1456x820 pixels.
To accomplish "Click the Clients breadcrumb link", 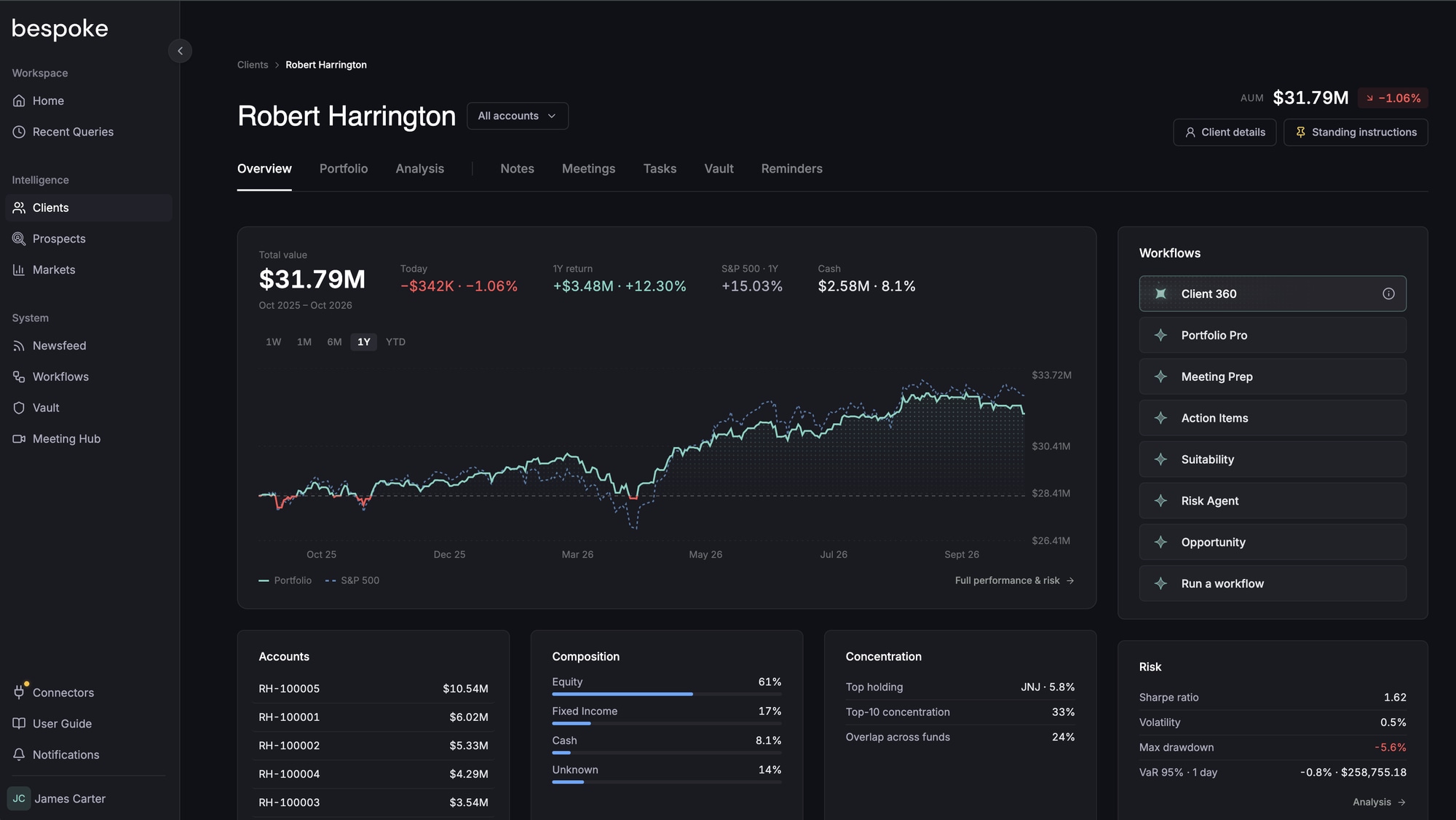I will coord(253,65).
